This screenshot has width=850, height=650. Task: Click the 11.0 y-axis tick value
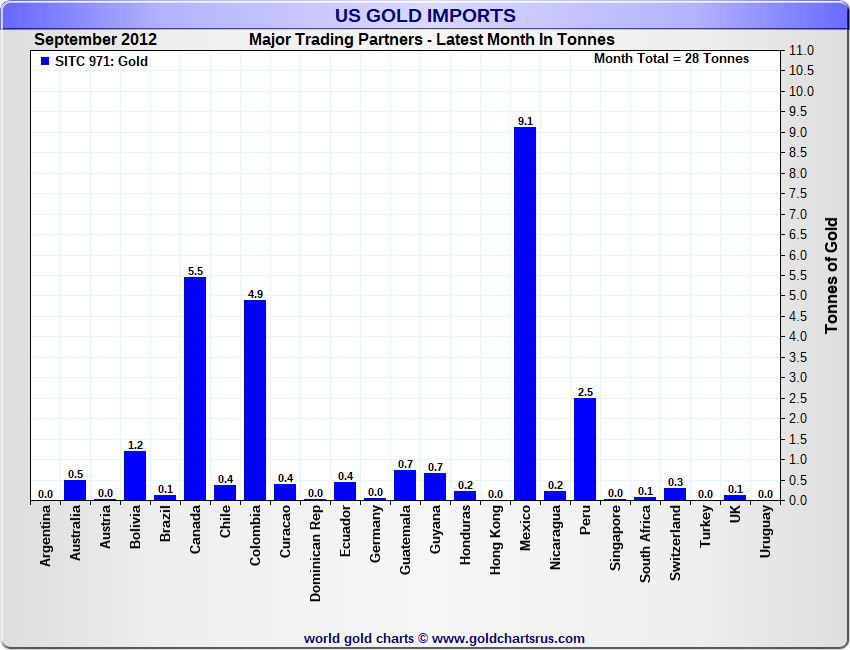pyautogui.click(x=802, y=50)
